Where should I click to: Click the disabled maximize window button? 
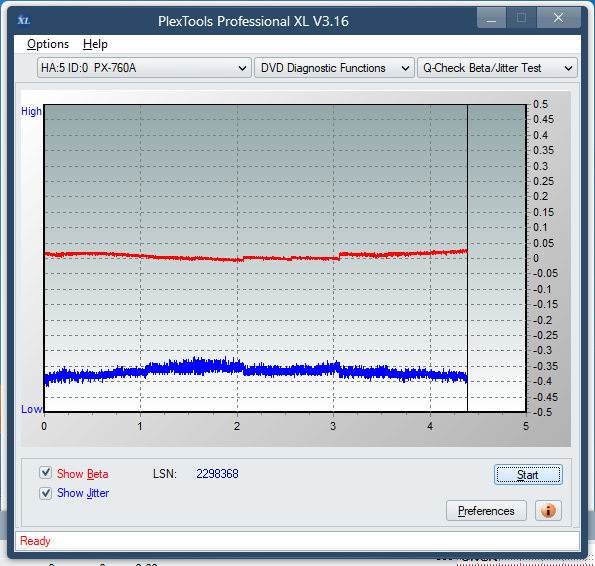(521, 18)
